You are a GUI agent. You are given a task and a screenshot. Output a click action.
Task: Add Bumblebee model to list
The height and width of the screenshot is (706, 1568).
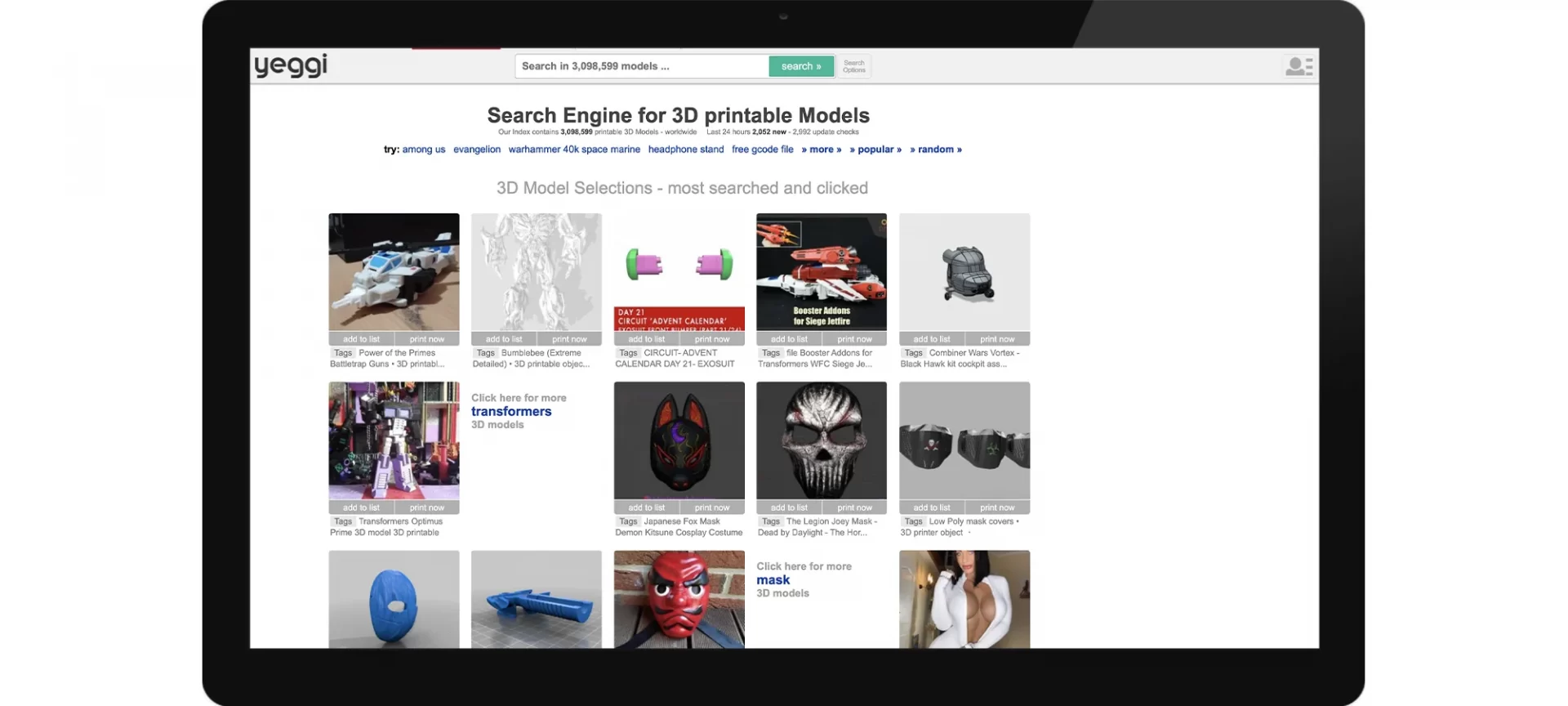504,339
